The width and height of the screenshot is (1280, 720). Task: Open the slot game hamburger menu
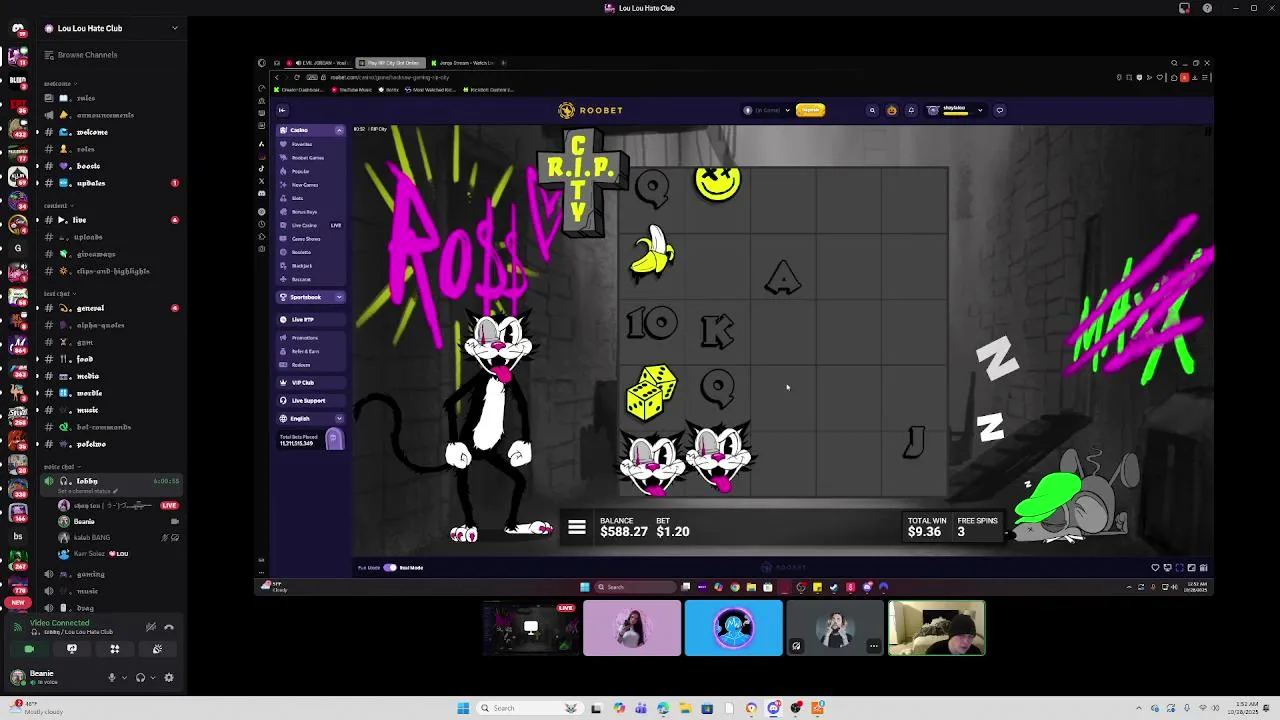pos(577,528)
